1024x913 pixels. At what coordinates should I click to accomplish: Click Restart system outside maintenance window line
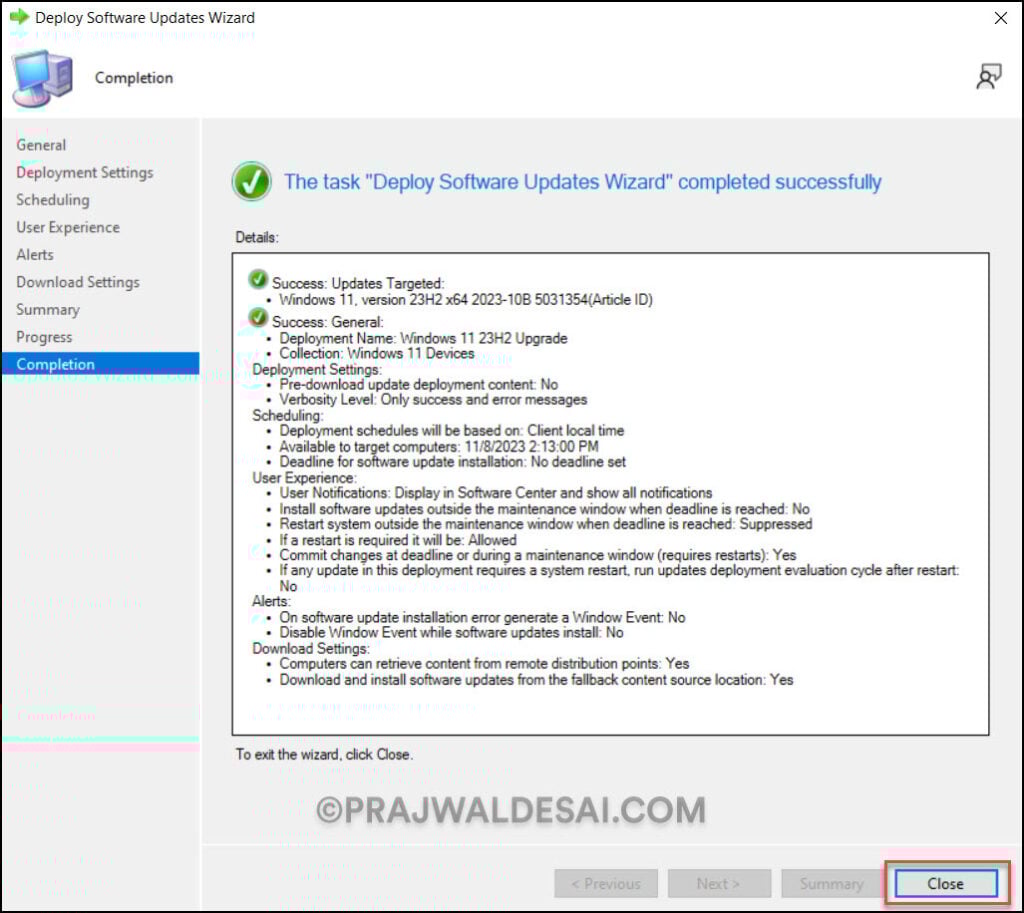point(546,524)
